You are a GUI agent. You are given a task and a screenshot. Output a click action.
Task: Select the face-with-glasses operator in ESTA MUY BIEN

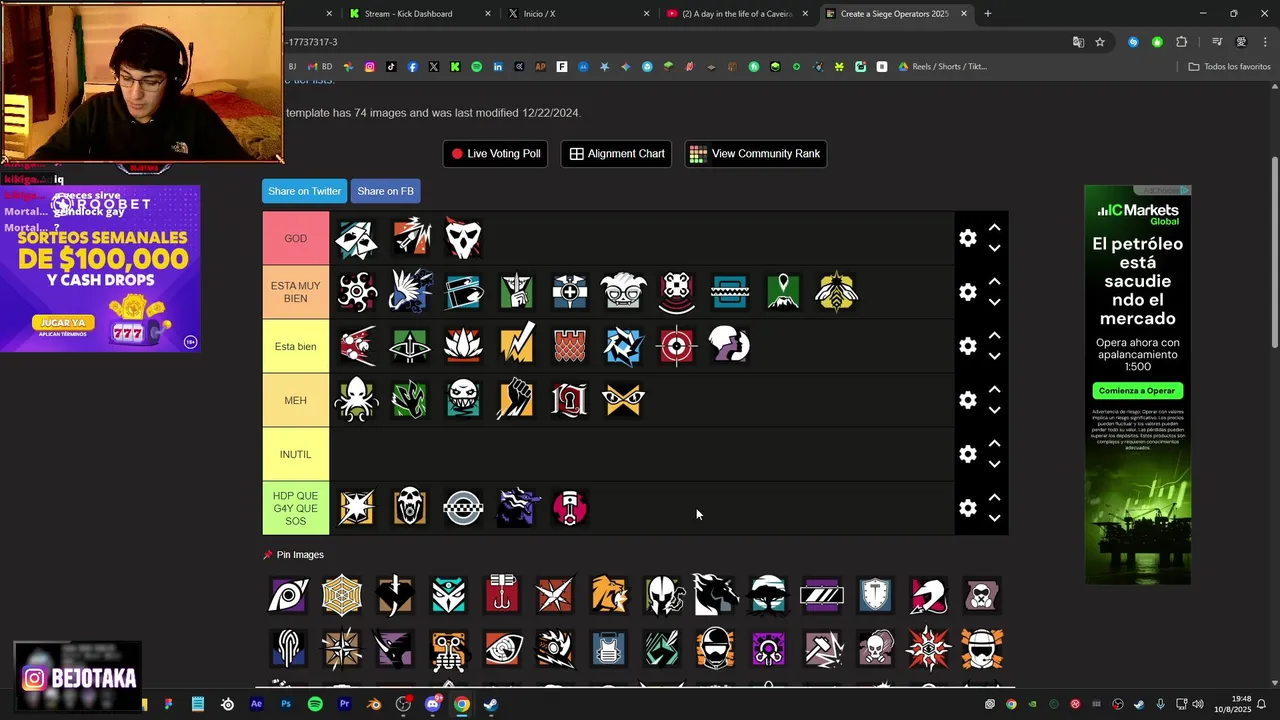point(623,292)
